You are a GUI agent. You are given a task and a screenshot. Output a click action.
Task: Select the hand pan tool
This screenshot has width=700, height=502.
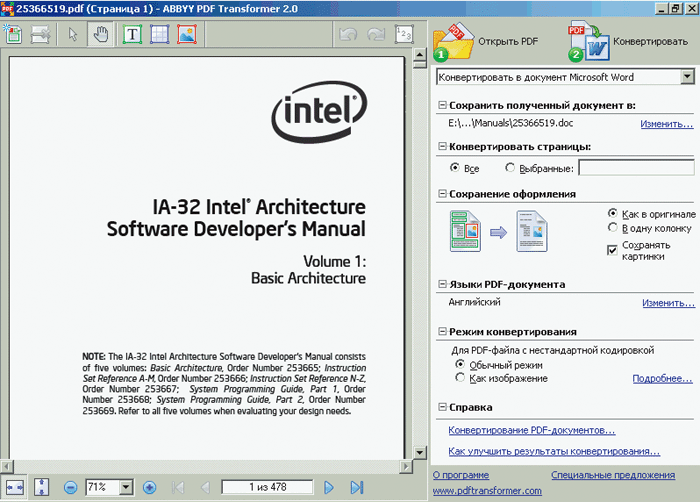coord(101,34)
